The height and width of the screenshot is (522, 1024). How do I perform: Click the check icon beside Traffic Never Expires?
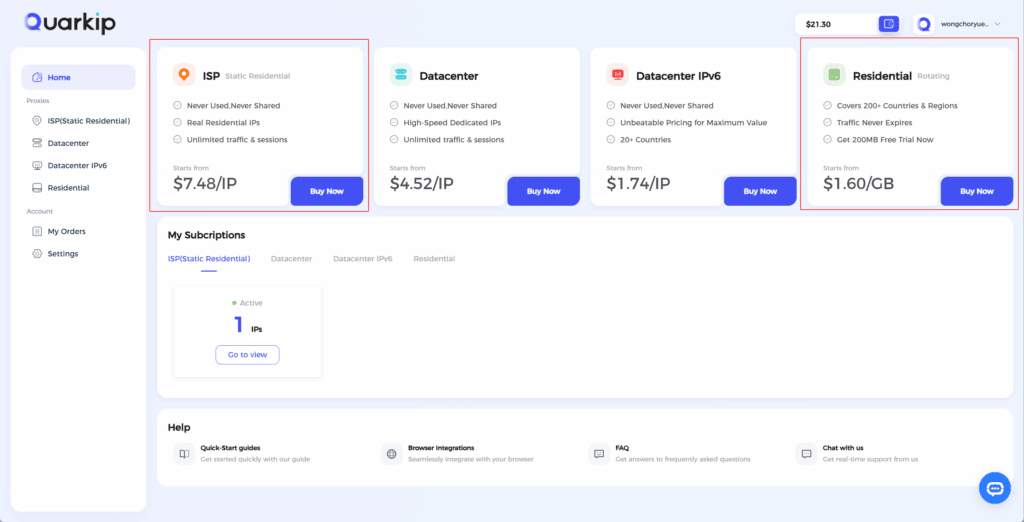pos(827,122)
